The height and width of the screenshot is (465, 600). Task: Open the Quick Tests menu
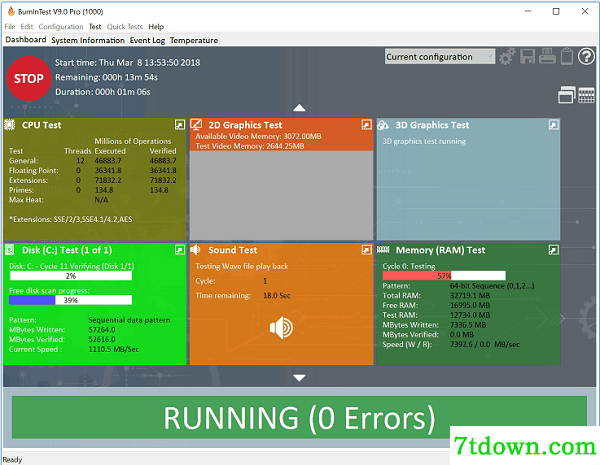(x=124, y=27)
